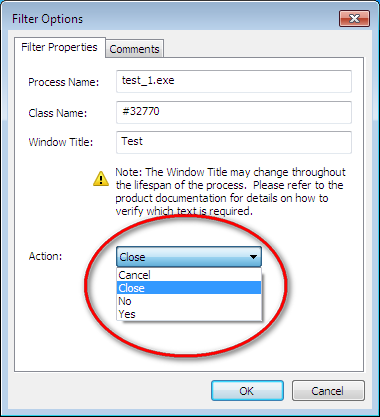Screen dimensions: 380x417
Task: Click into the Process Name field
Action: [234, 81]
